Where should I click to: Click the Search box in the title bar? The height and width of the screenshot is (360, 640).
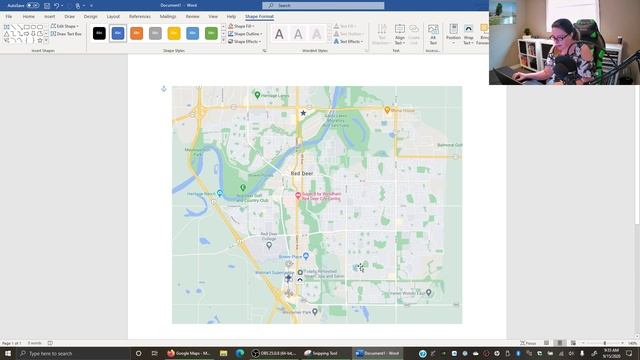323,5
